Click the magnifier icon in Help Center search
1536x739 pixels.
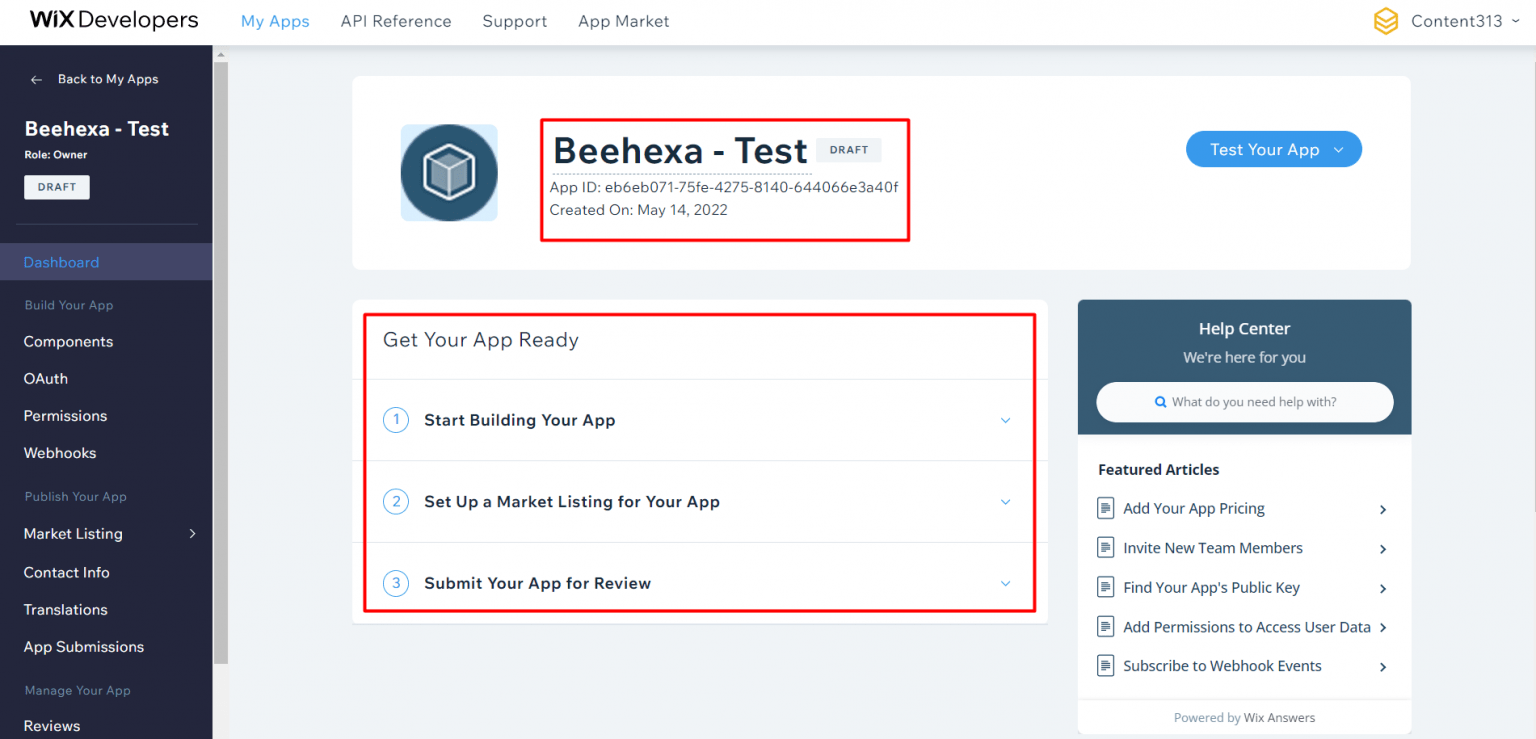pyautogui.click(x=1160, y=402)
